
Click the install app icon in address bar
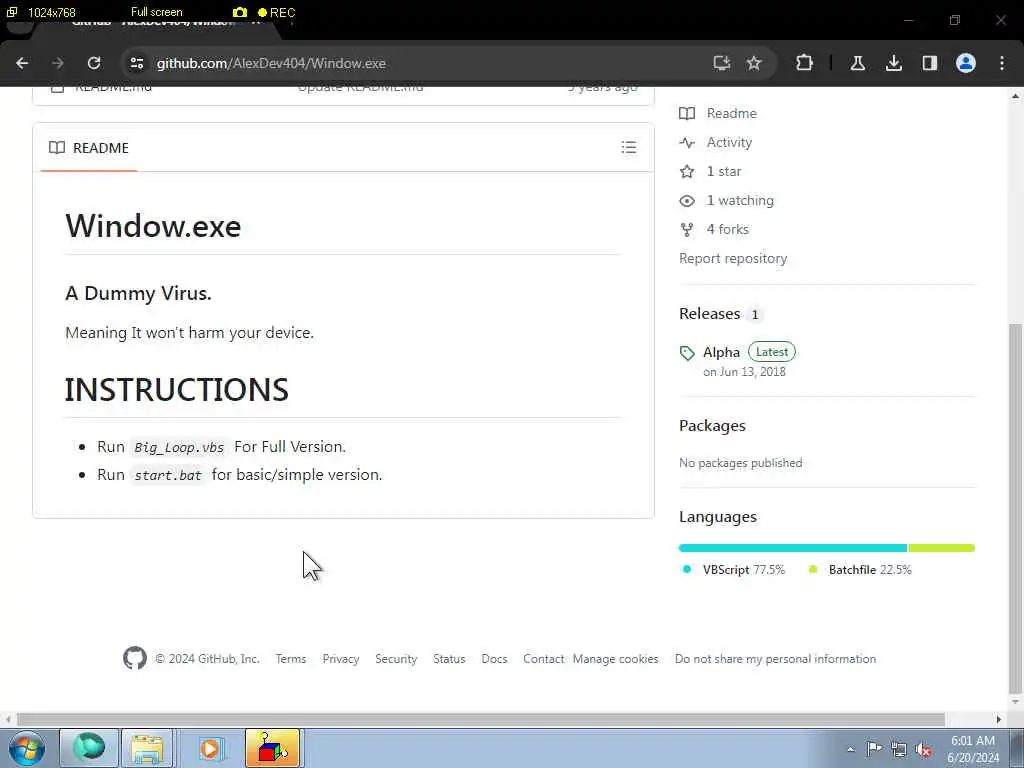click(721, 63)
